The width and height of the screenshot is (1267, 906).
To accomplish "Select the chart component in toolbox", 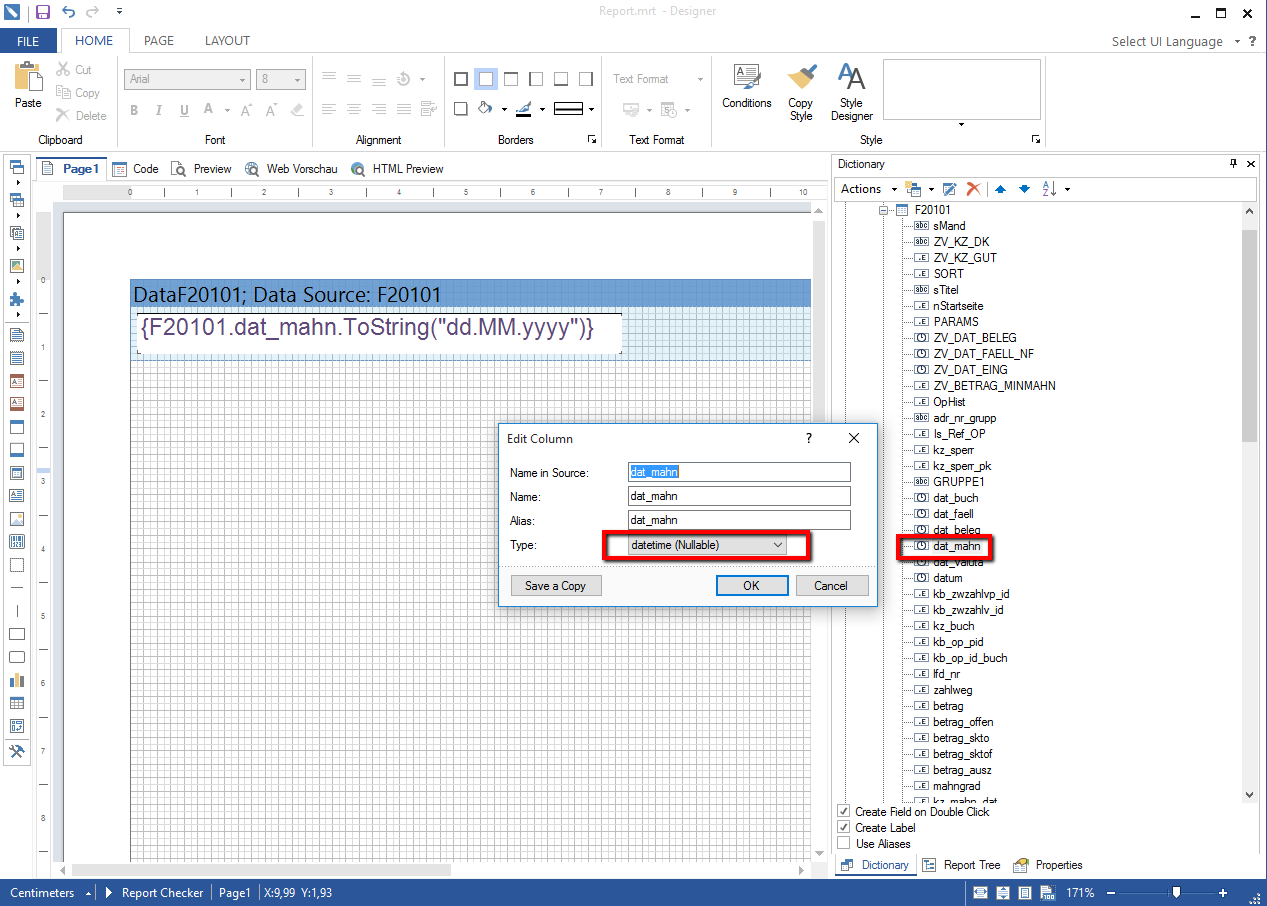I will (x=16, y=680).
